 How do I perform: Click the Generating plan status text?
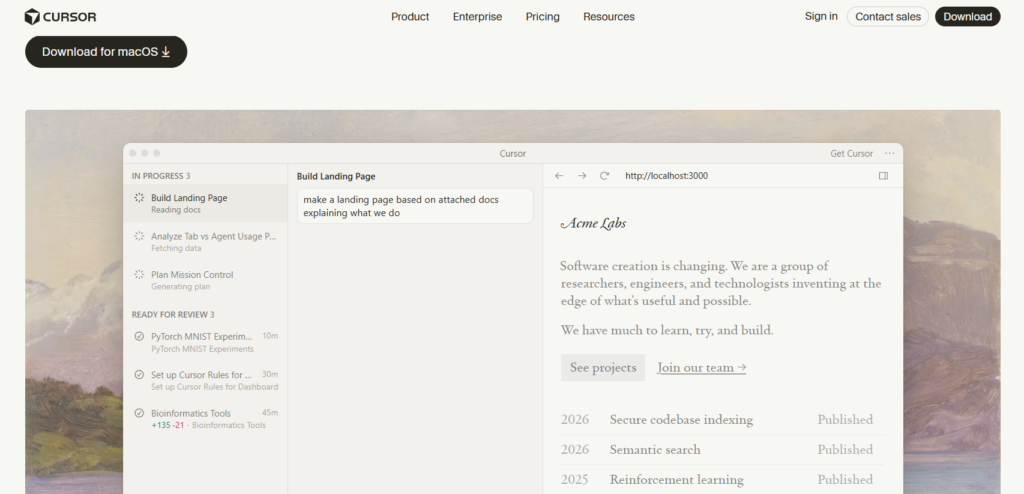[x=180, y=287]
